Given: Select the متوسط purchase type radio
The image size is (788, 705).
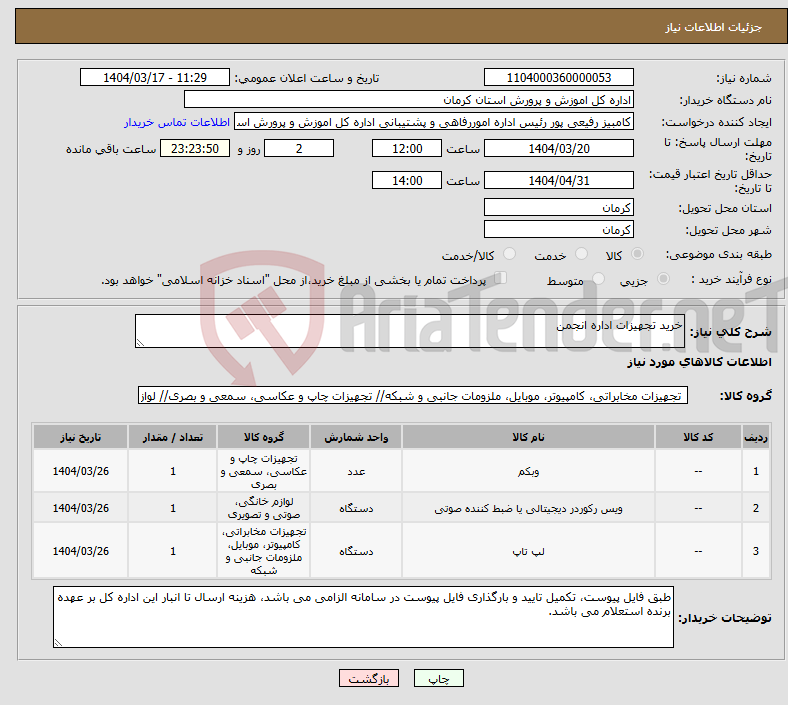Looking at the screenshot, I should pyautogui.click(x=599, y=278).
